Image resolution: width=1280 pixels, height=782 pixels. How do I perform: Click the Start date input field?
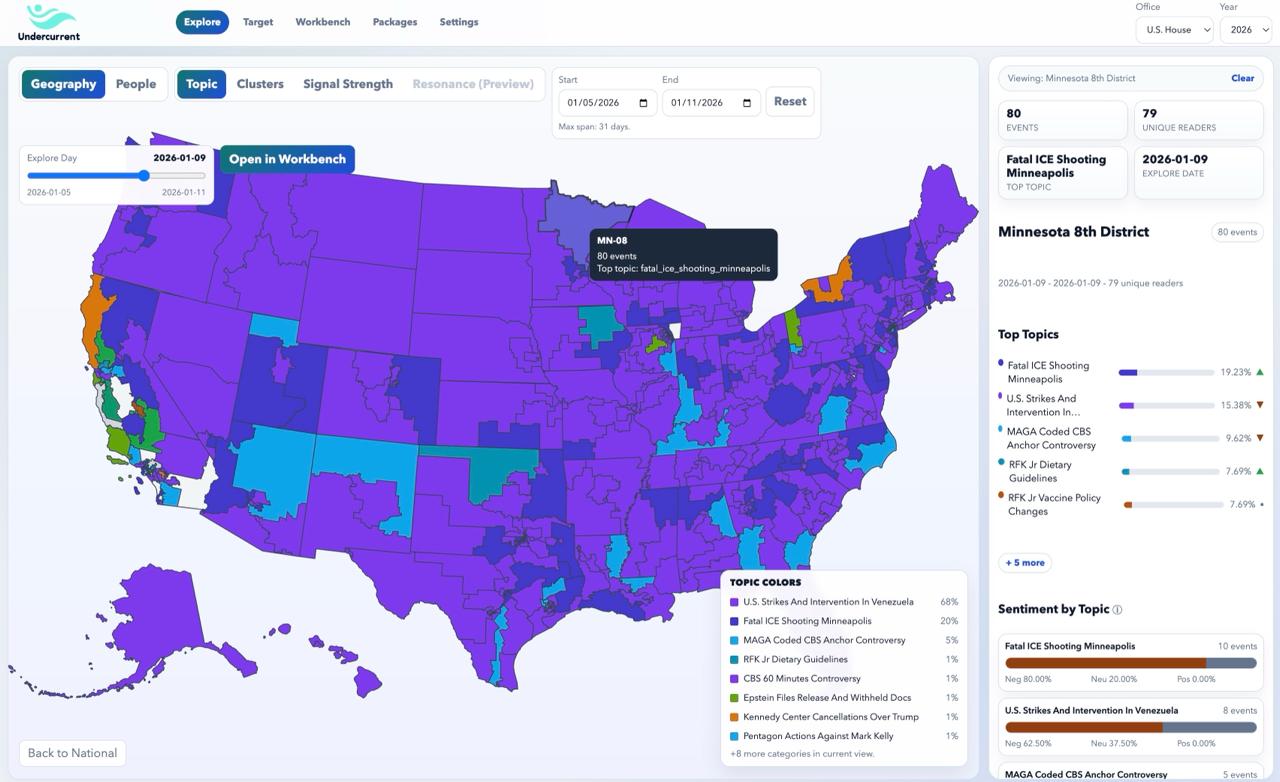[x=598, y=102]
